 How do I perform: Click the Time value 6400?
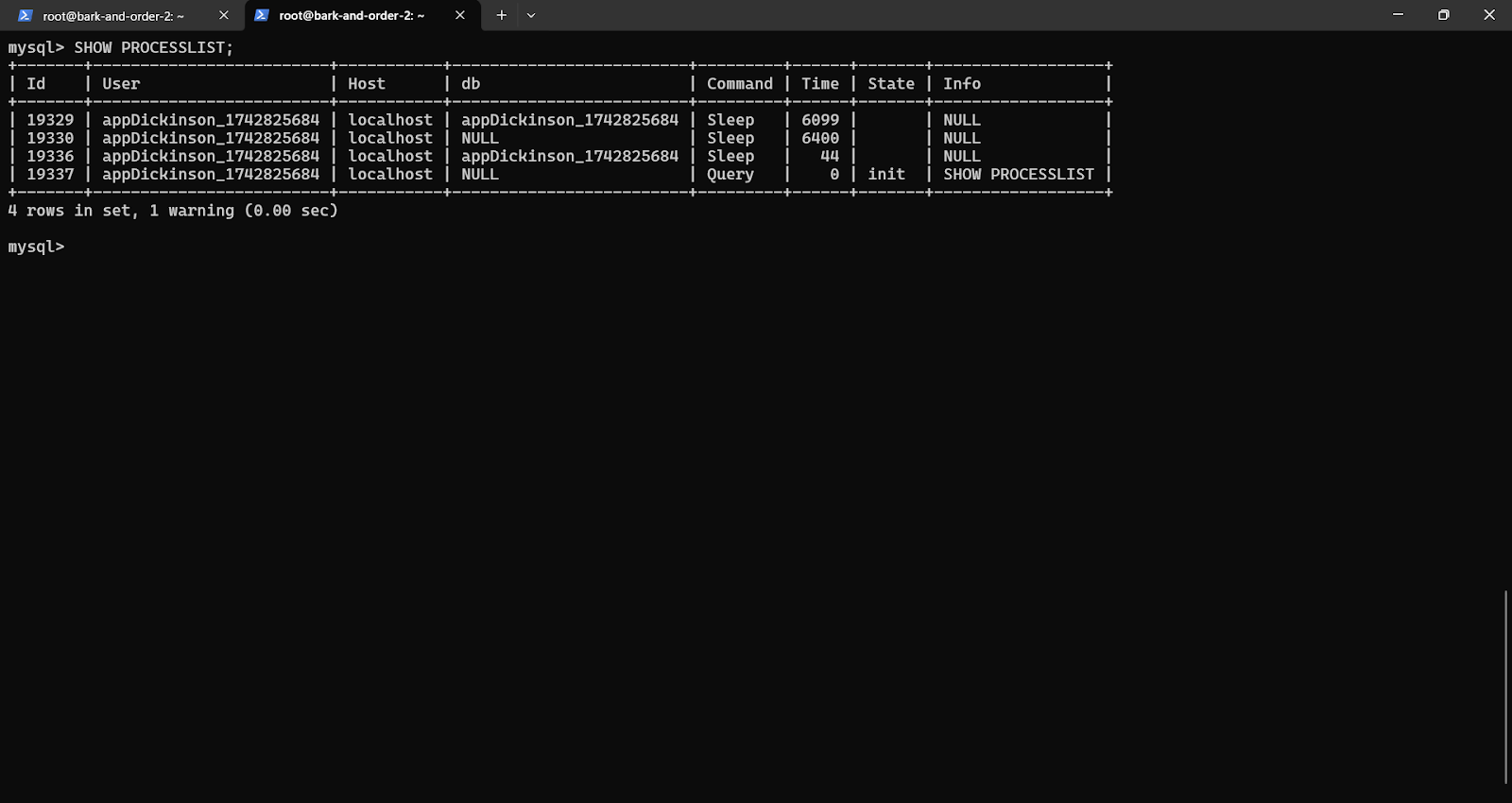click(819, 138)
